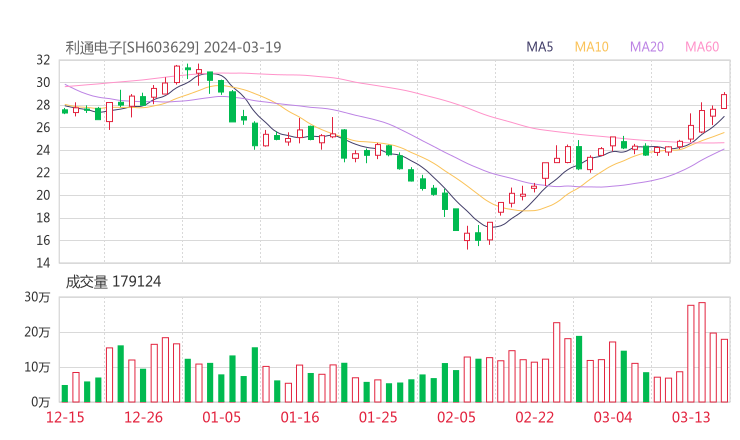Hide the MA20 line via legend

647,47
